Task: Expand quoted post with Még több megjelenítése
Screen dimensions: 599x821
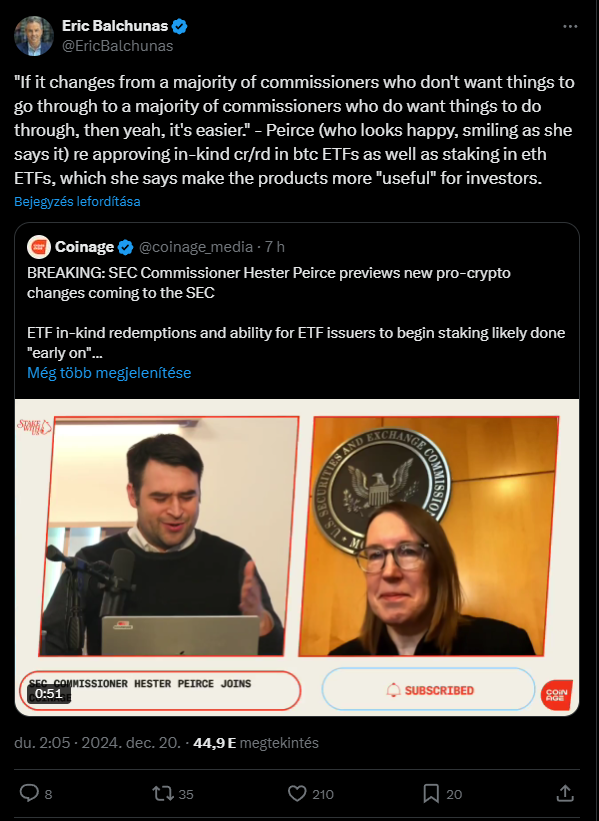Action: 109,373
